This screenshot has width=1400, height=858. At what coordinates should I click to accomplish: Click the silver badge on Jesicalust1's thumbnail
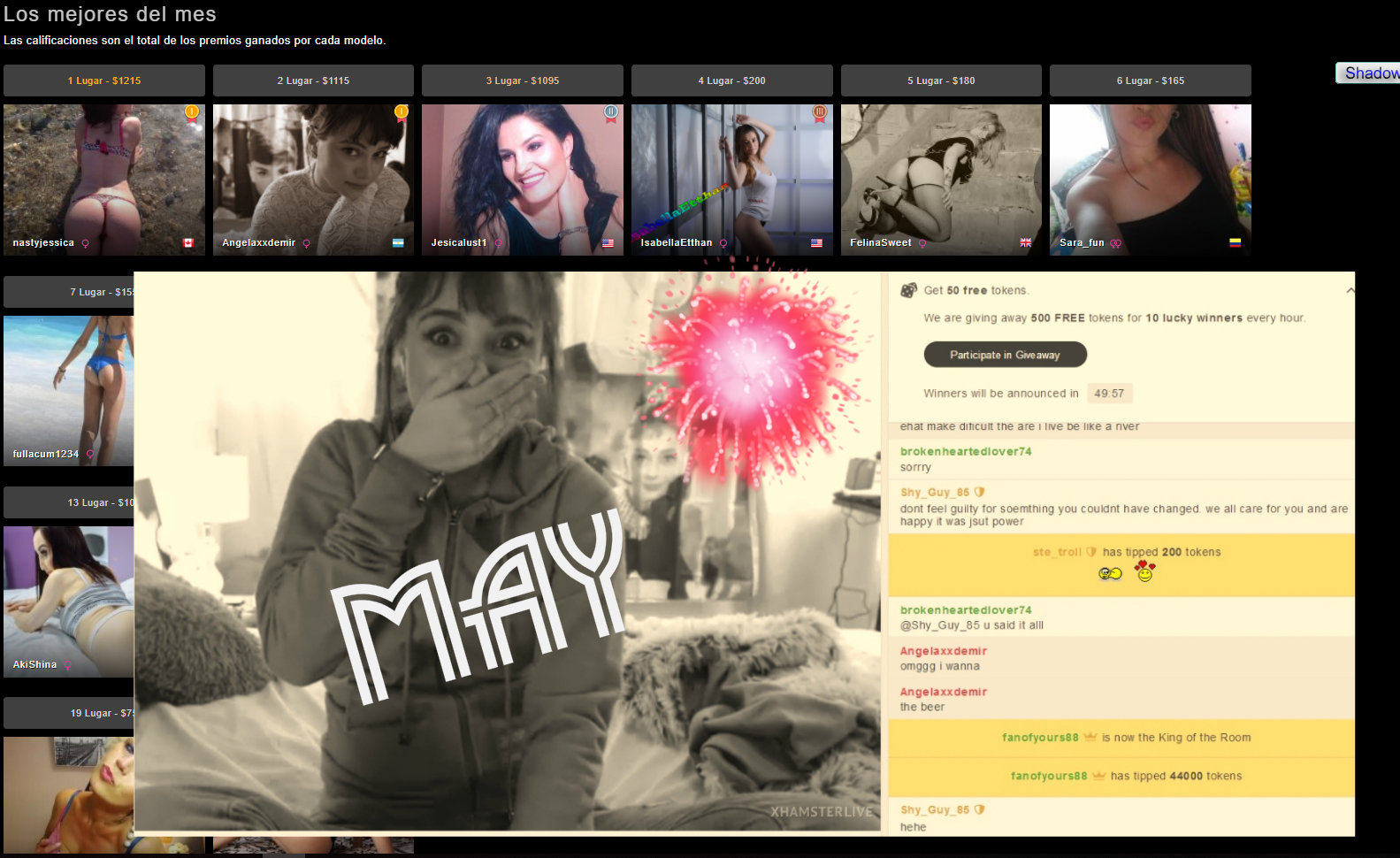coord(610,112)
